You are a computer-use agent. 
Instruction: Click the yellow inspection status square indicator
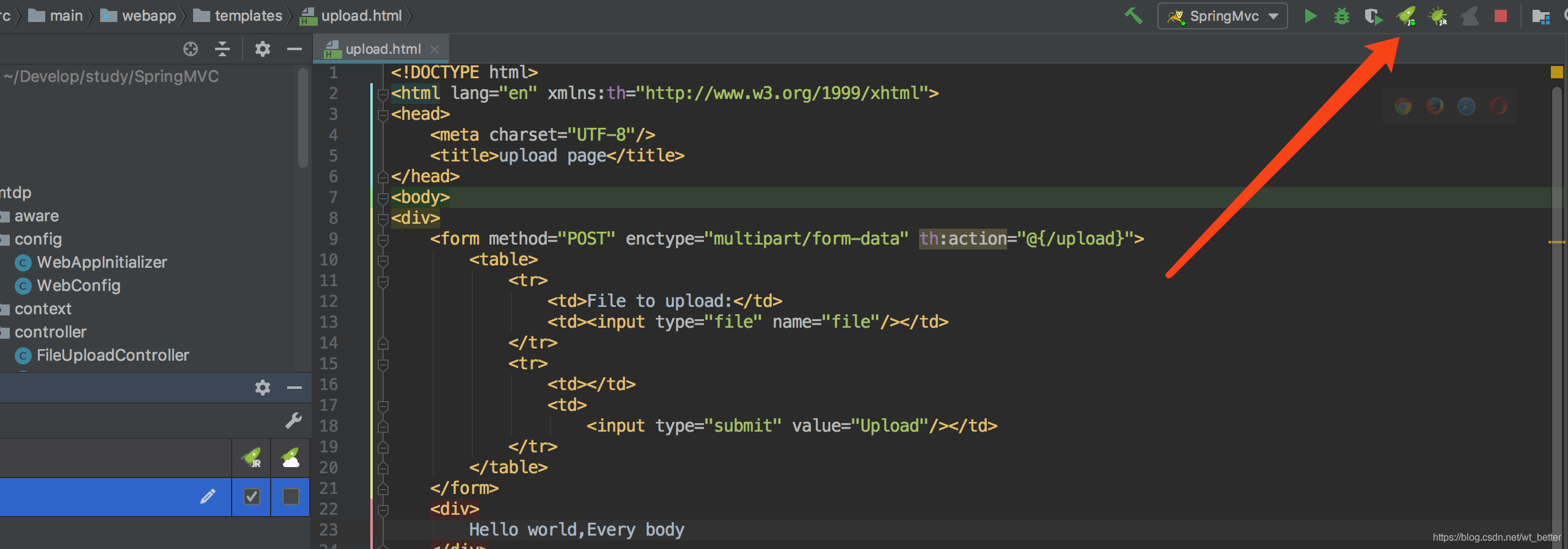pyautogui.click(x=1556, y=72)
